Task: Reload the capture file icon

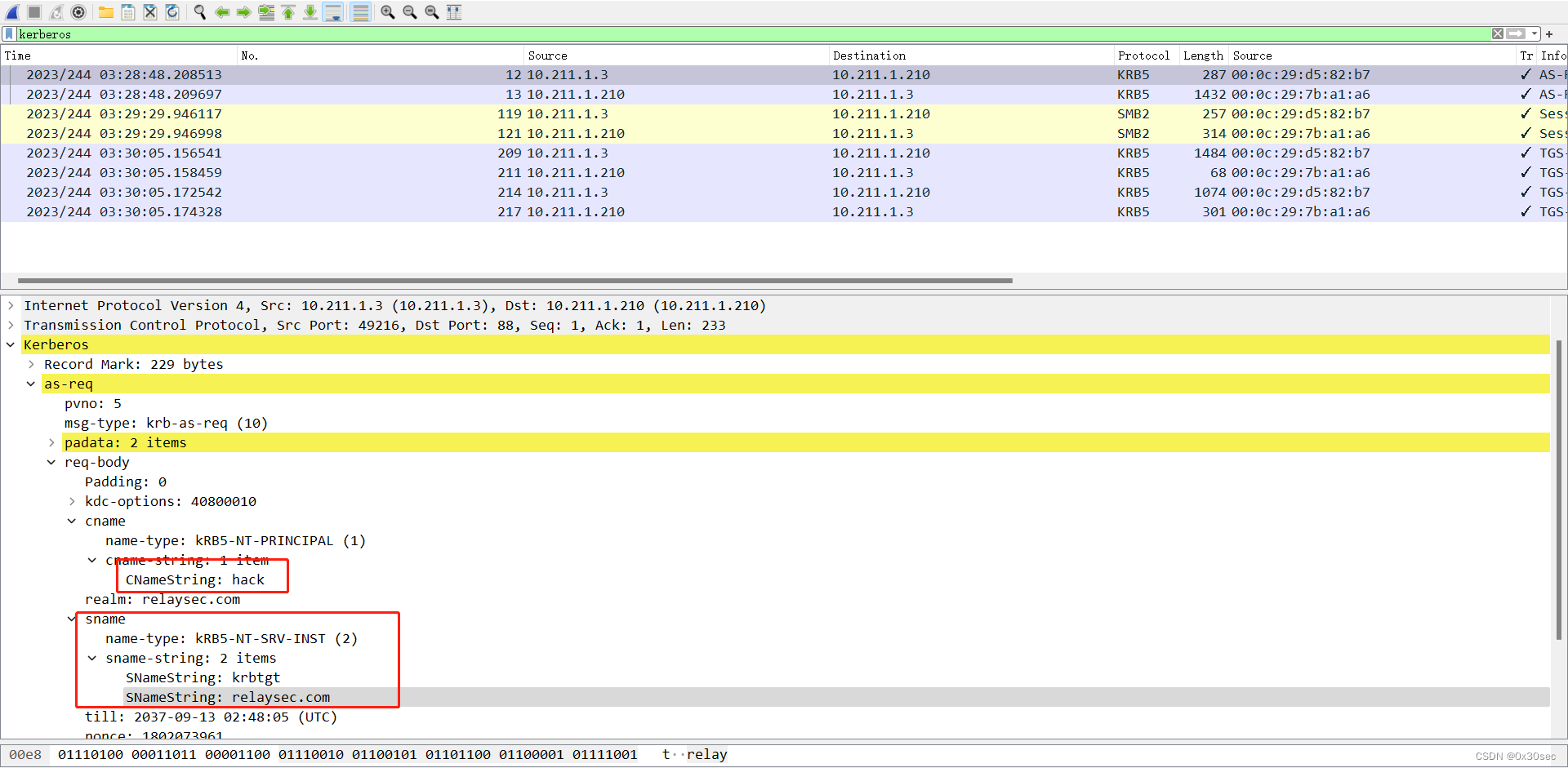Action: [x=172, y=12]
